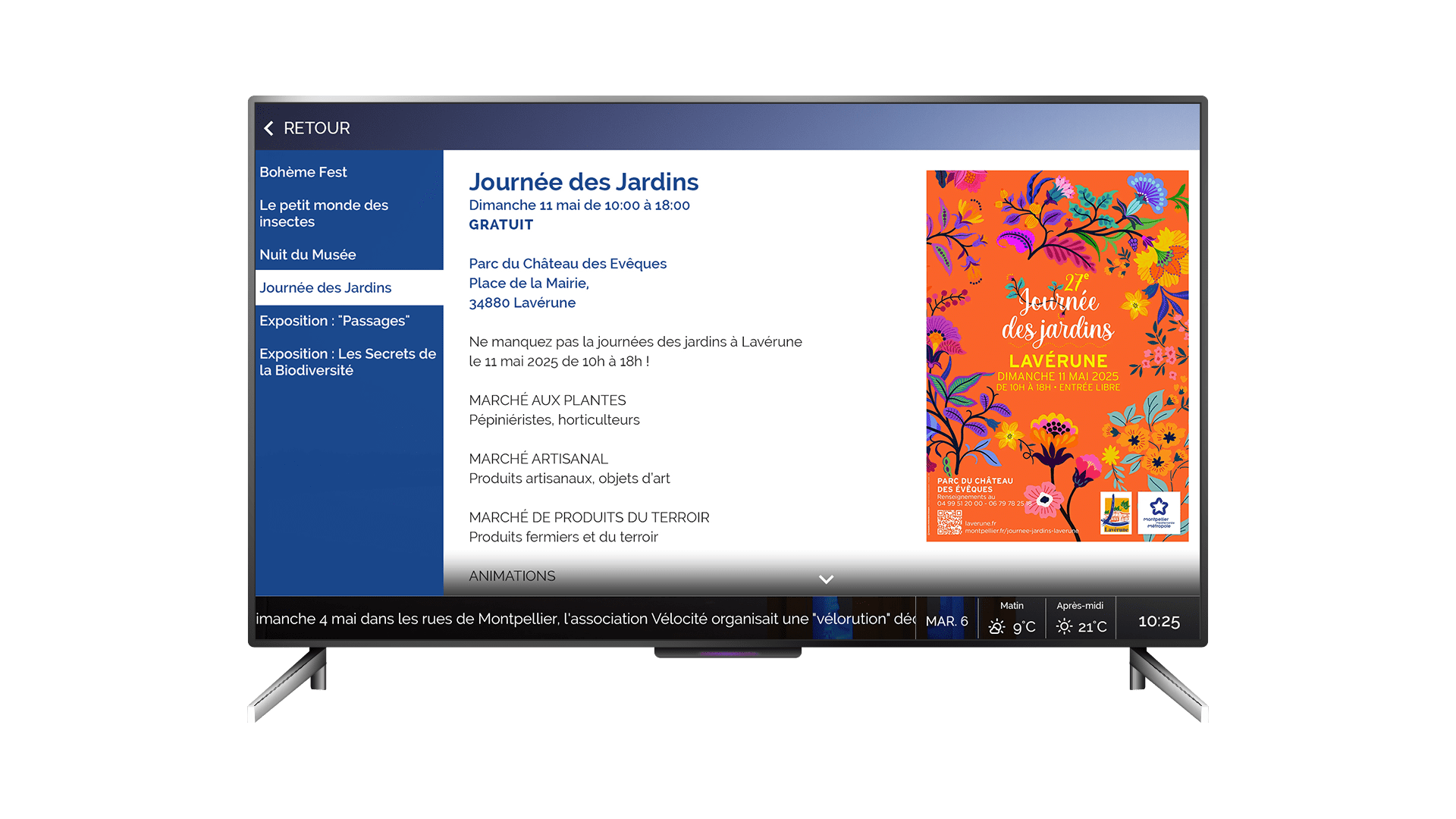Click Pépiniéristes, horticulteurs line
Viewport: 1456px width, 819px height.
click(554, 420)
